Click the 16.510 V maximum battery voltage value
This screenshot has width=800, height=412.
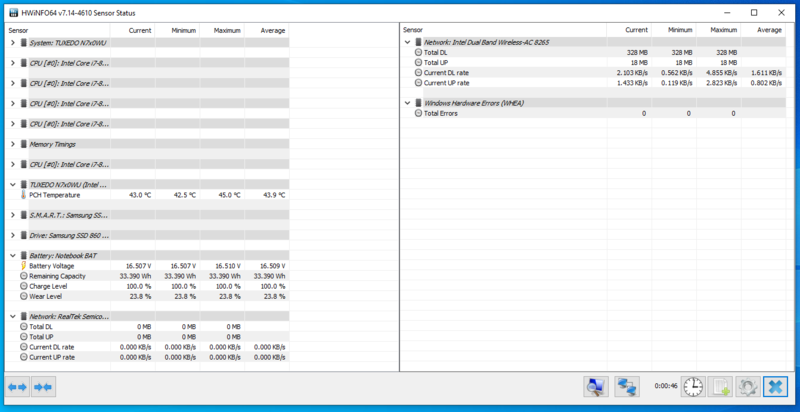click(228, 266)
